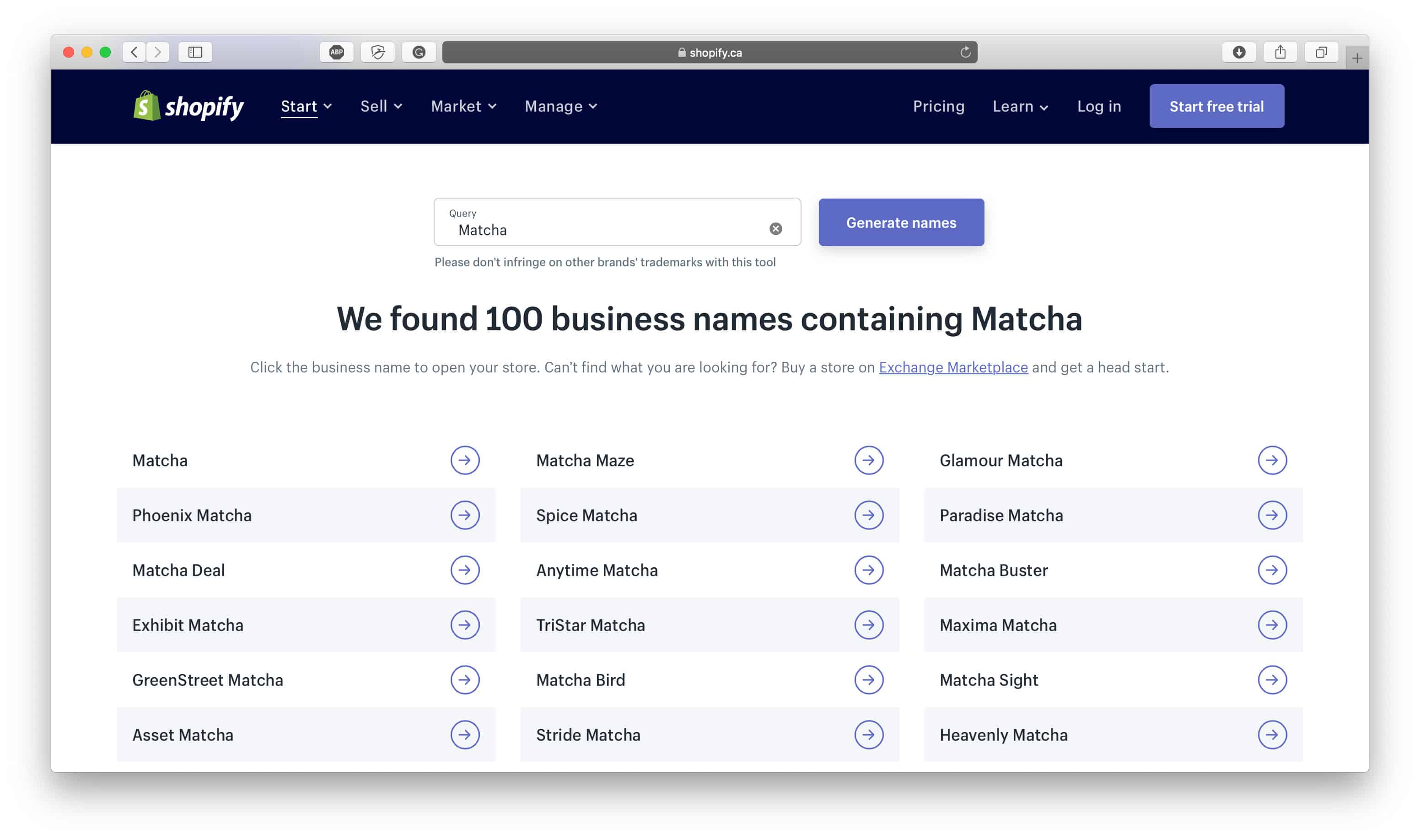Select the Anytime Matcha business name
This screenshot has height=840, width=1420.
point(597,570)
